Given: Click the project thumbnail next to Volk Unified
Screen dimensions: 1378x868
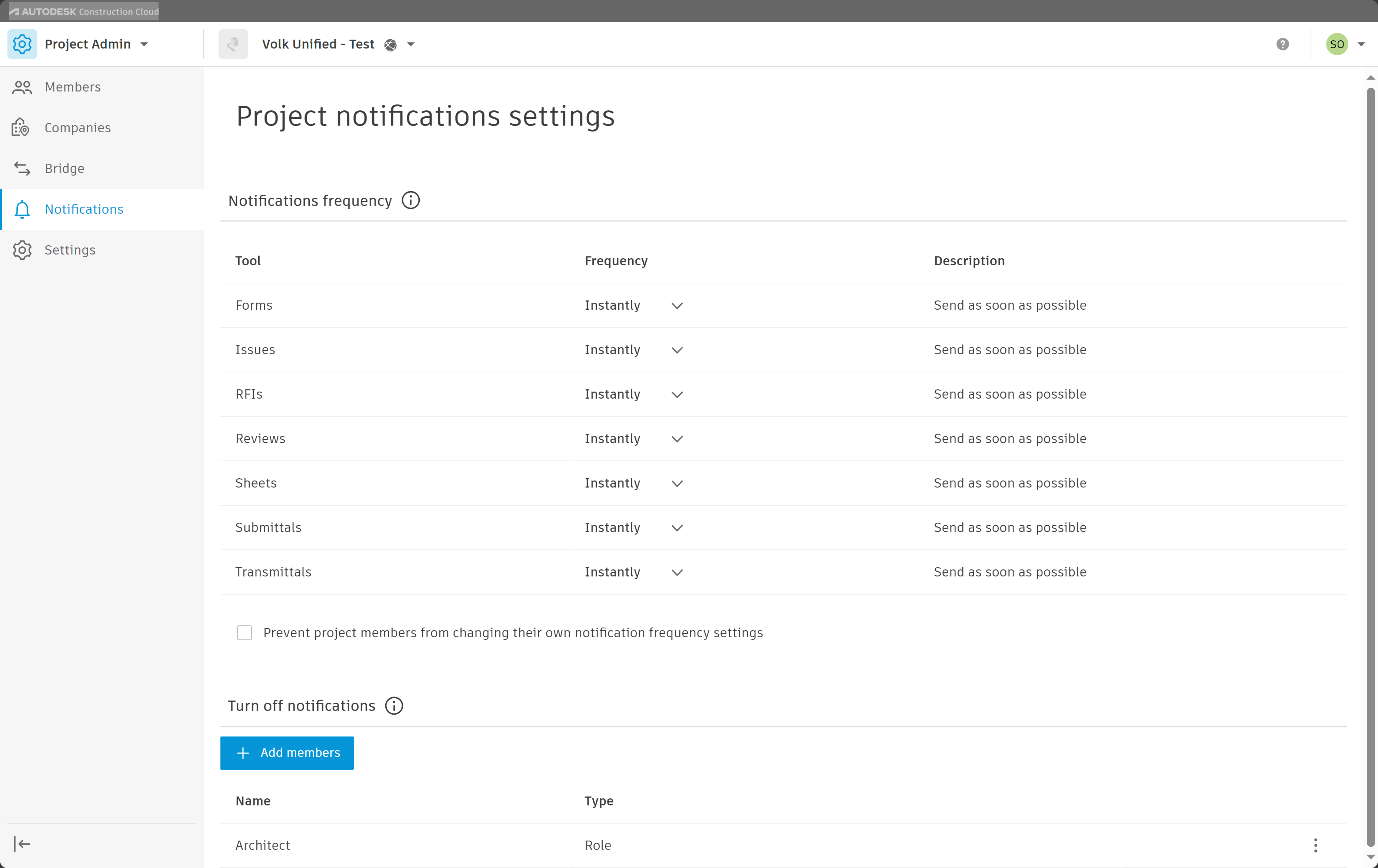Looking at the screenshot, I should 233,44.
